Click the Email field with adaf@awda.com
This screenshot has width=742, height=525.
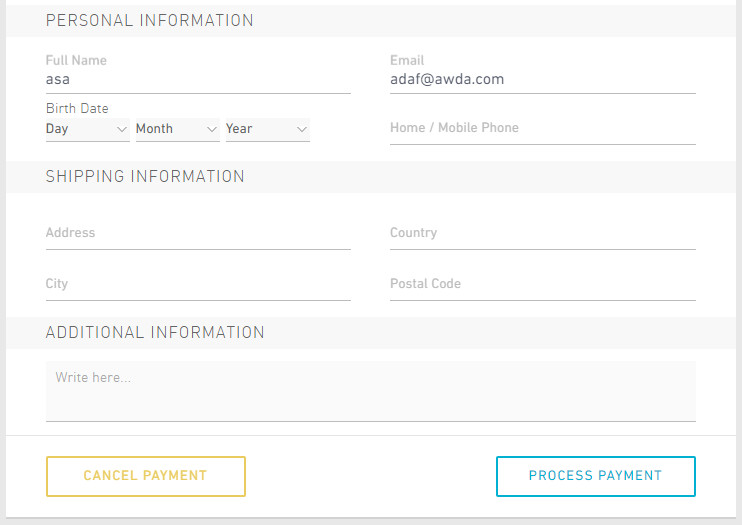[542, 79]
